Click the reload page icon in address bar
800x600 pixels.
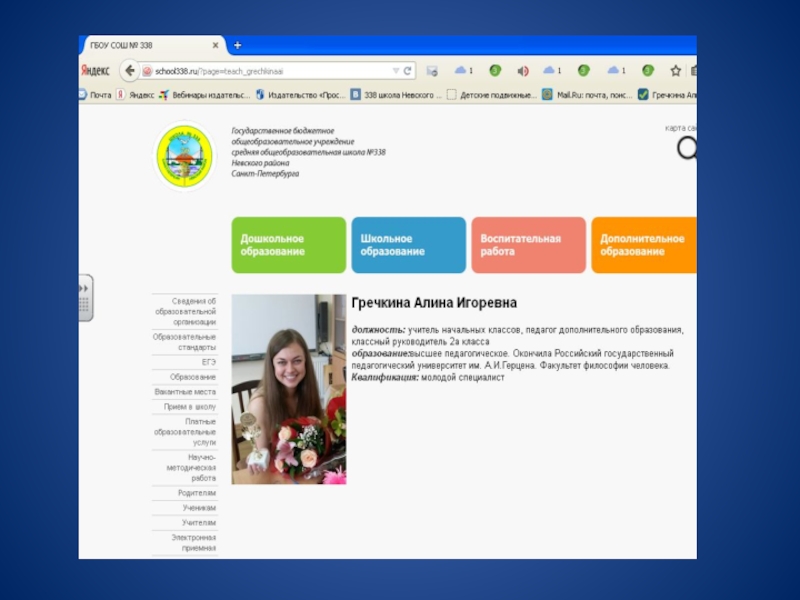(408, 71)
